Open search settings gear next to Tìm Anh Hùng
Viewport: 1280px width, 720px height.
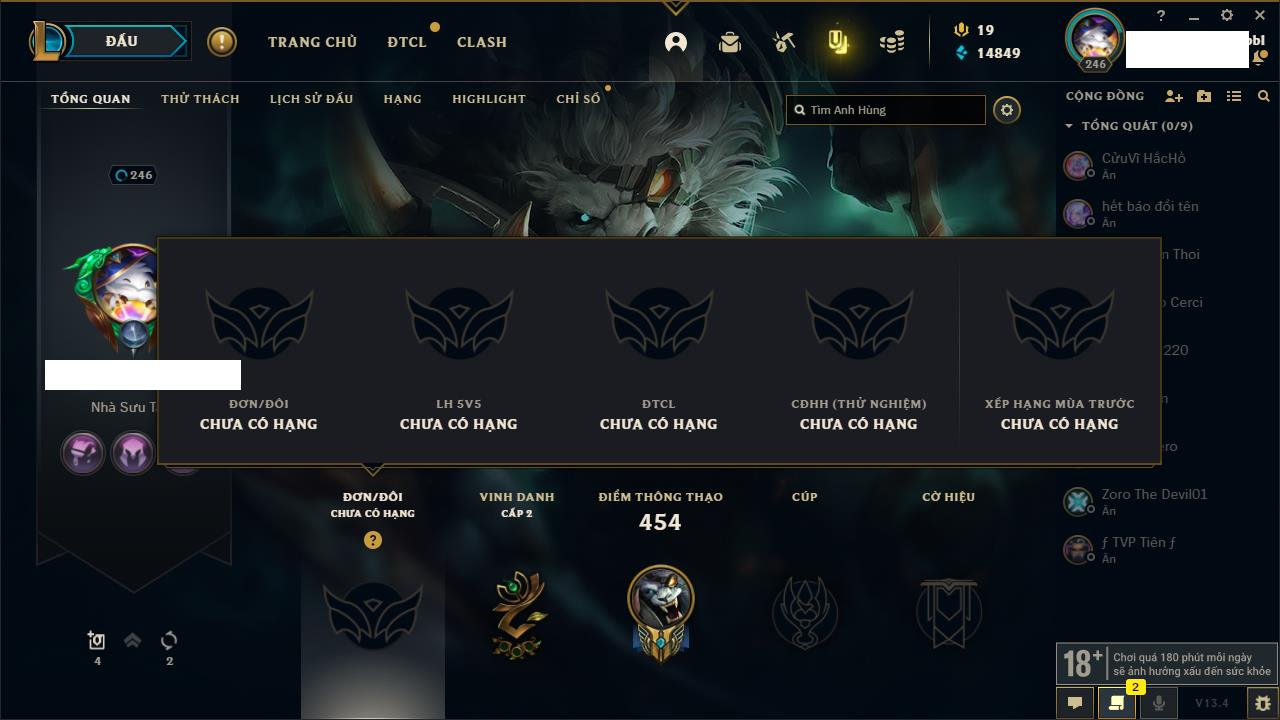coord(1007,110)
